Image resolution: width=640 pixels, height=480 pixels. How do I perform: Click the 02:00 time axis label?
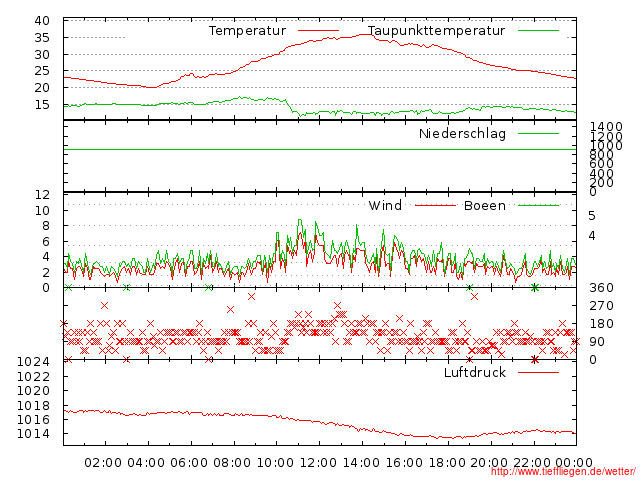pos(103,462)
